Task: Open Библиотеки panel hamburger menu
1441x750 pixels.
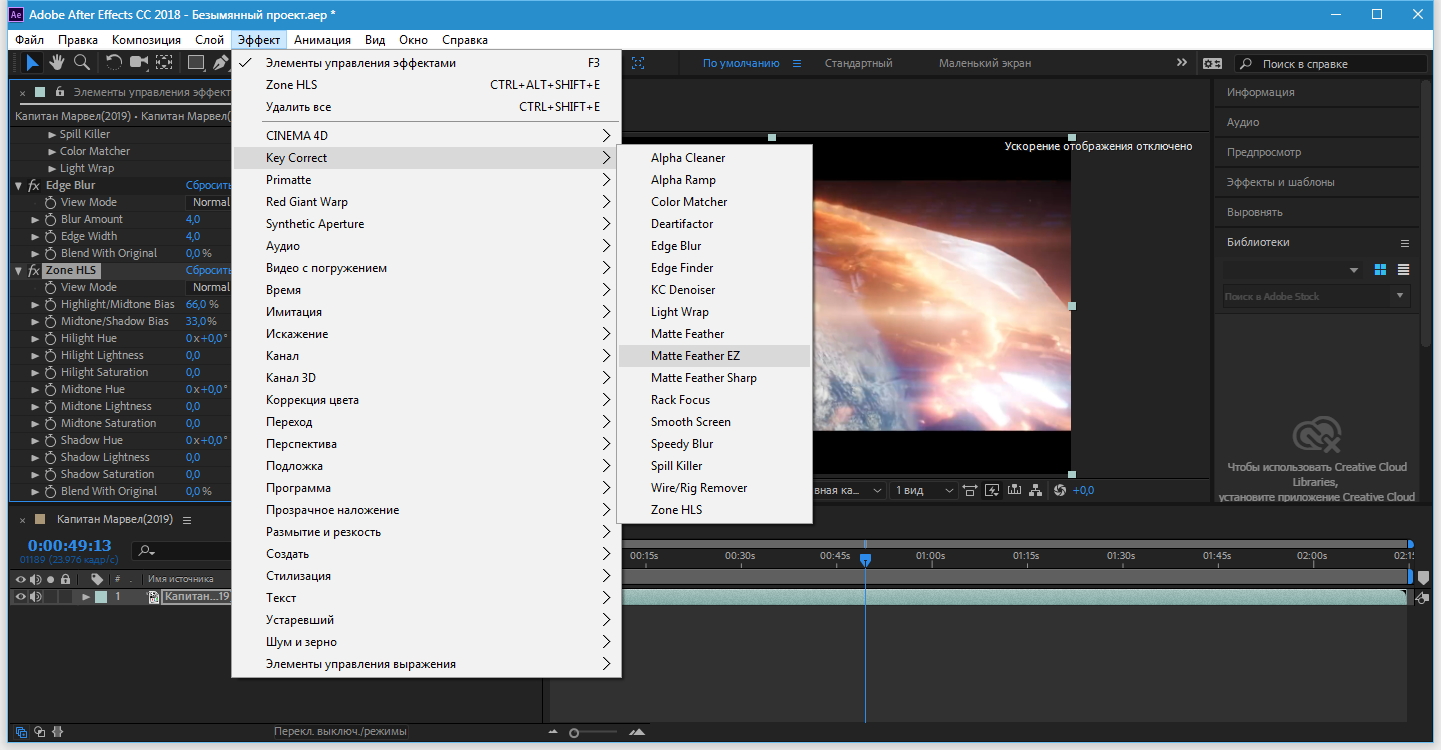Action: [x=1404, y=243]
